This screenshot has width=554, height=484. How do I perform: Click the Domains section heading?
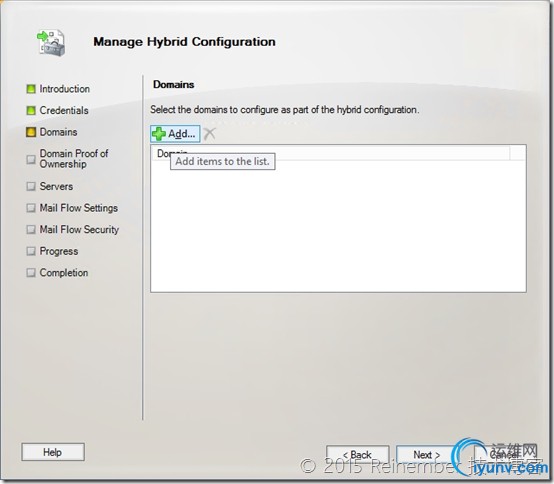click(173, 84)
